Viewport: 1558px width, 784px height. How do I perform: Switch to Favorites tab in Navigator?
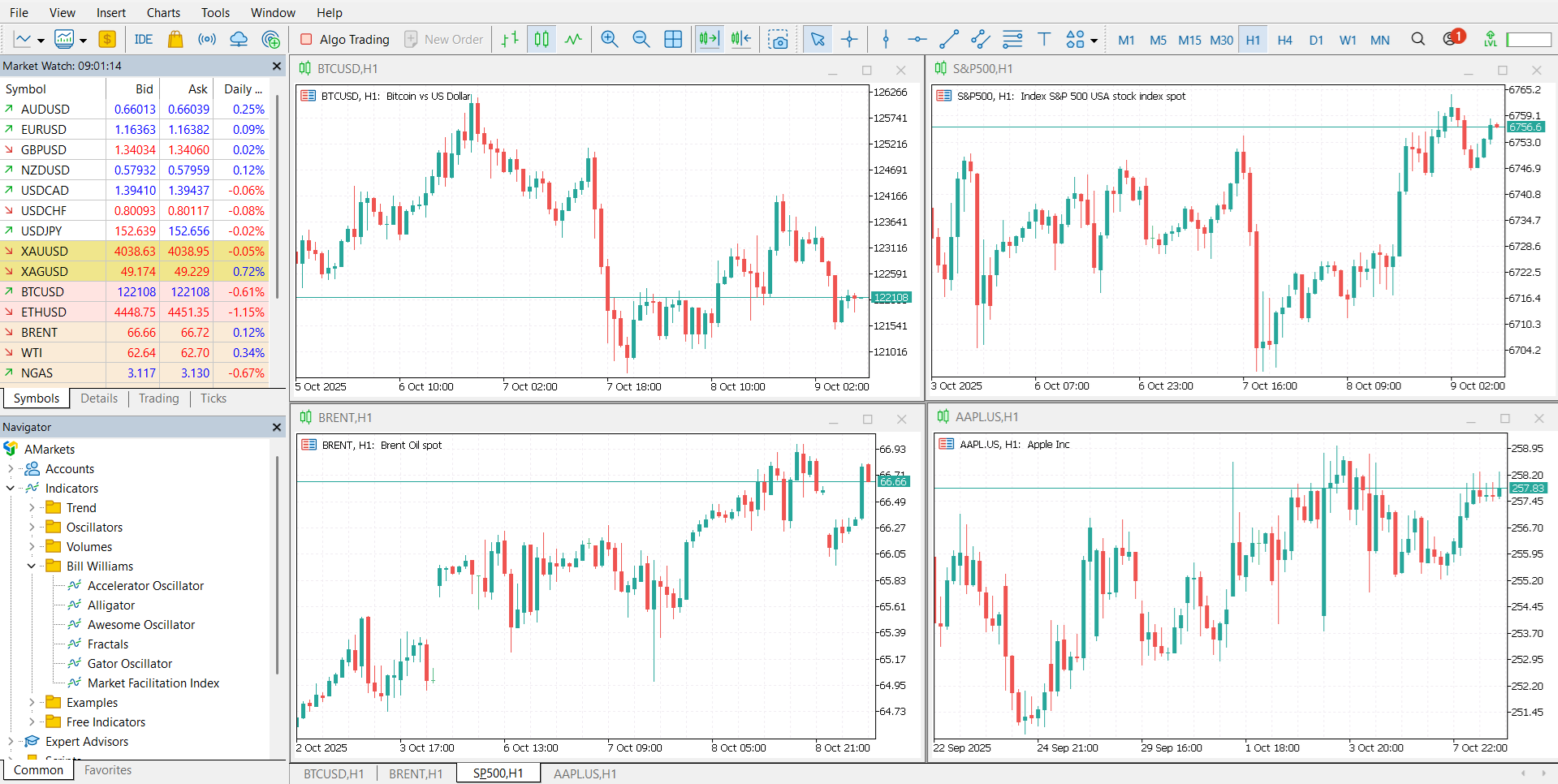tap(108, 770)
